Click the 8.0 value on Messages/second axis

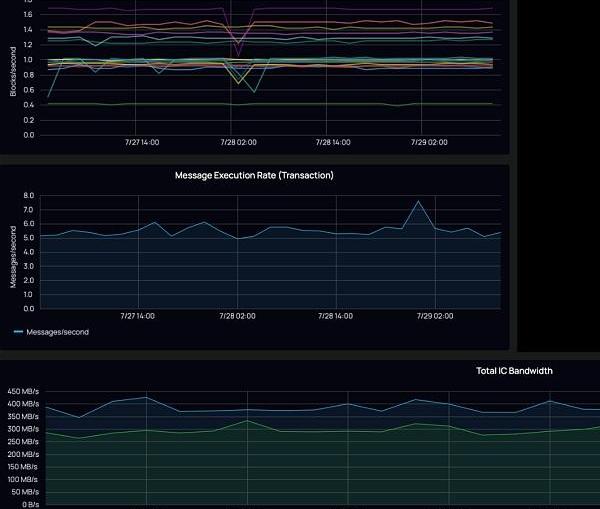[28, 196]
